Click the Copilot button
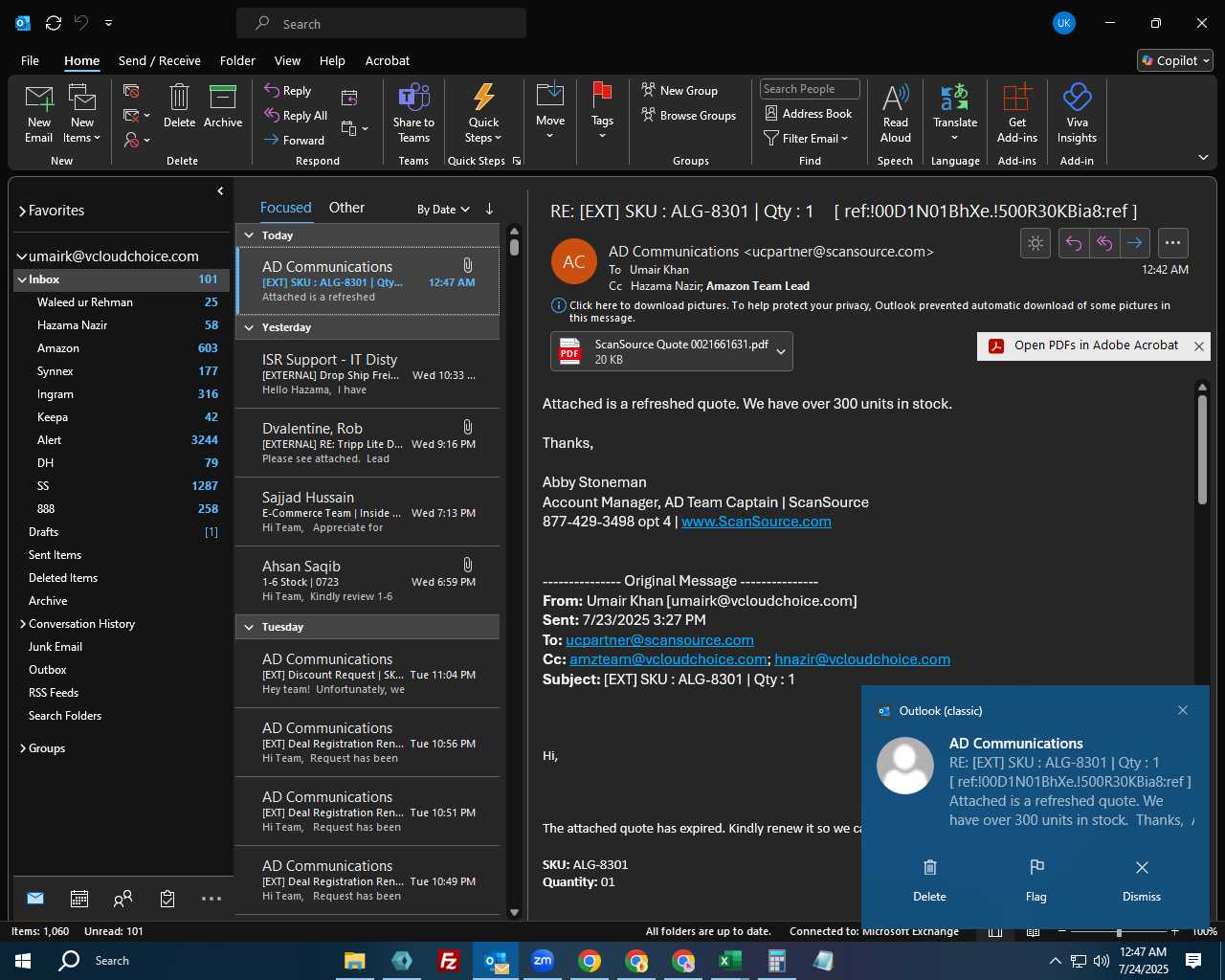The image size is (1225, 980). 1175,60
